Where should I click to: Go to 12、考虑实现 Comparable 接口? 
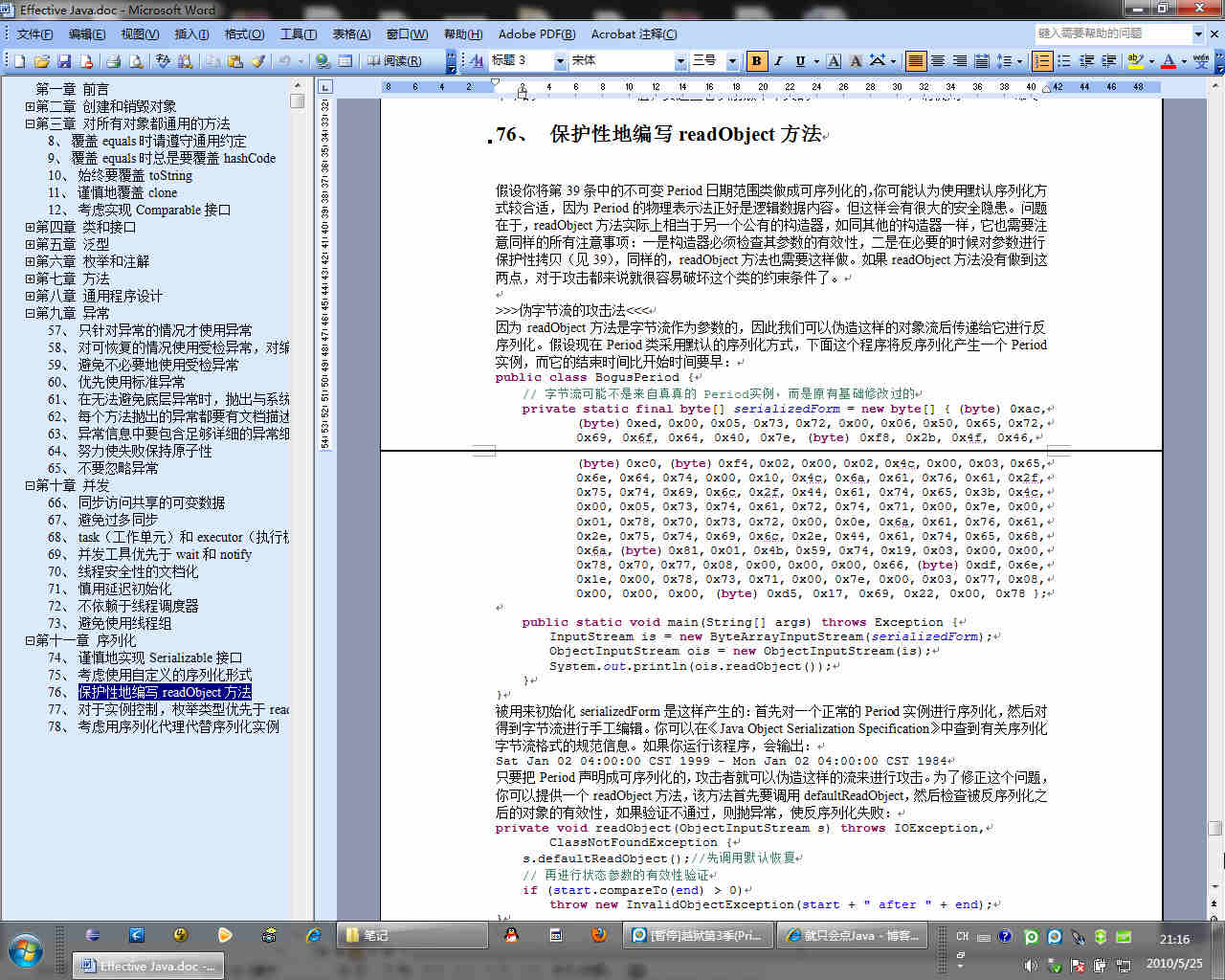pos(140,210)
